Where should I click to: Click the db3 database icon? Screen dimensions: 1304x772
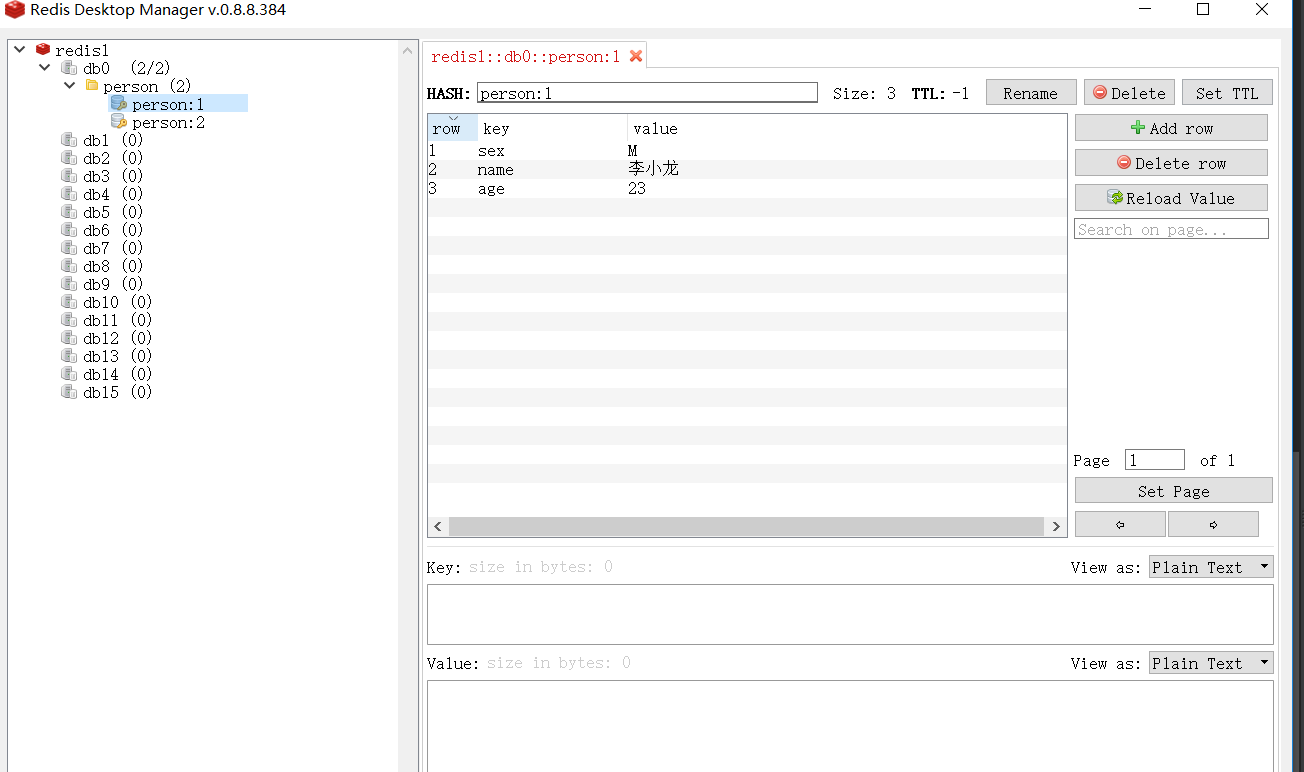69,176
